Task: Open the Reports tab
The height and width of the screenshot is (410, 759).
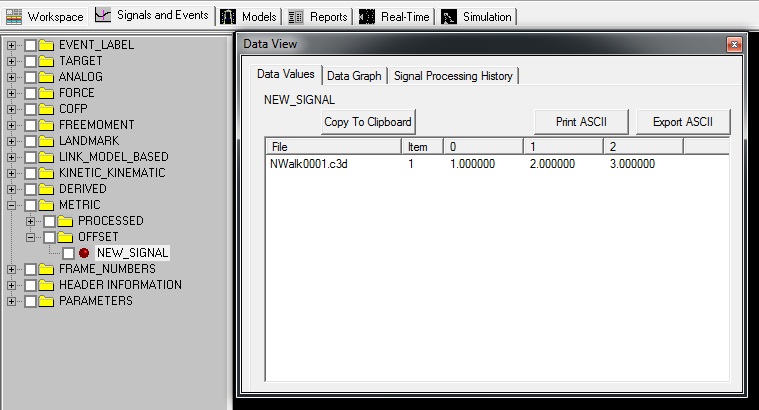Action: [318, 17]
